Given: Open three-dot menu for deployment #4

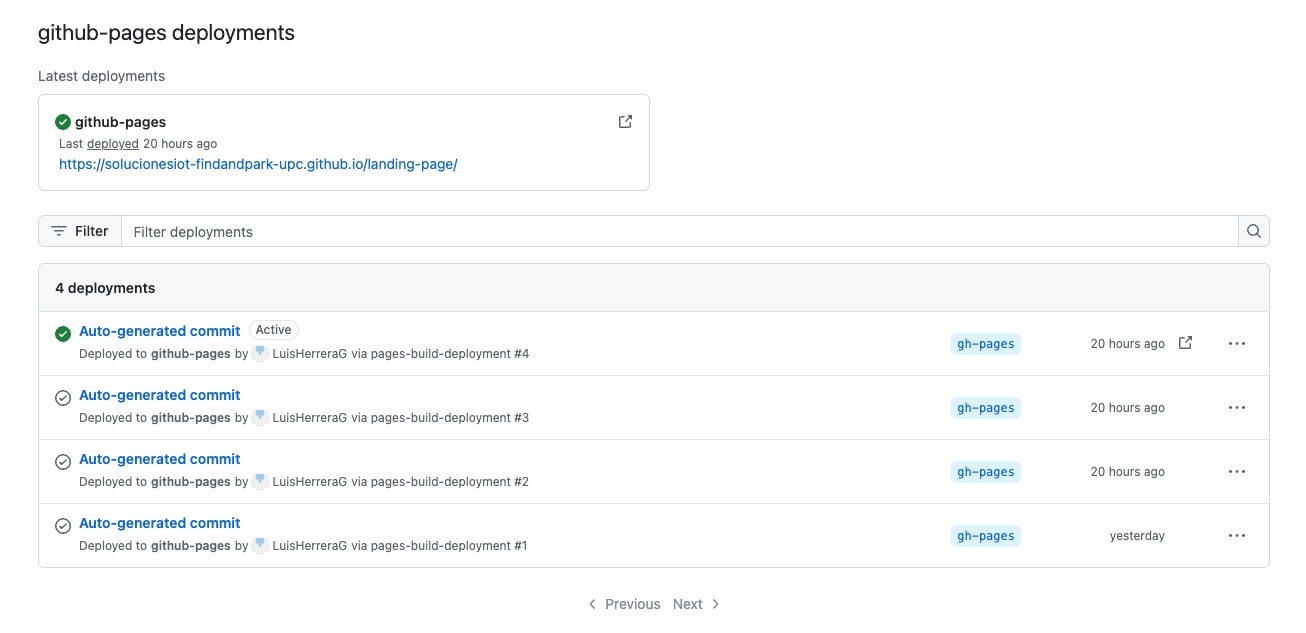Looking at the screenshot, I should [x=1237, y=343].
